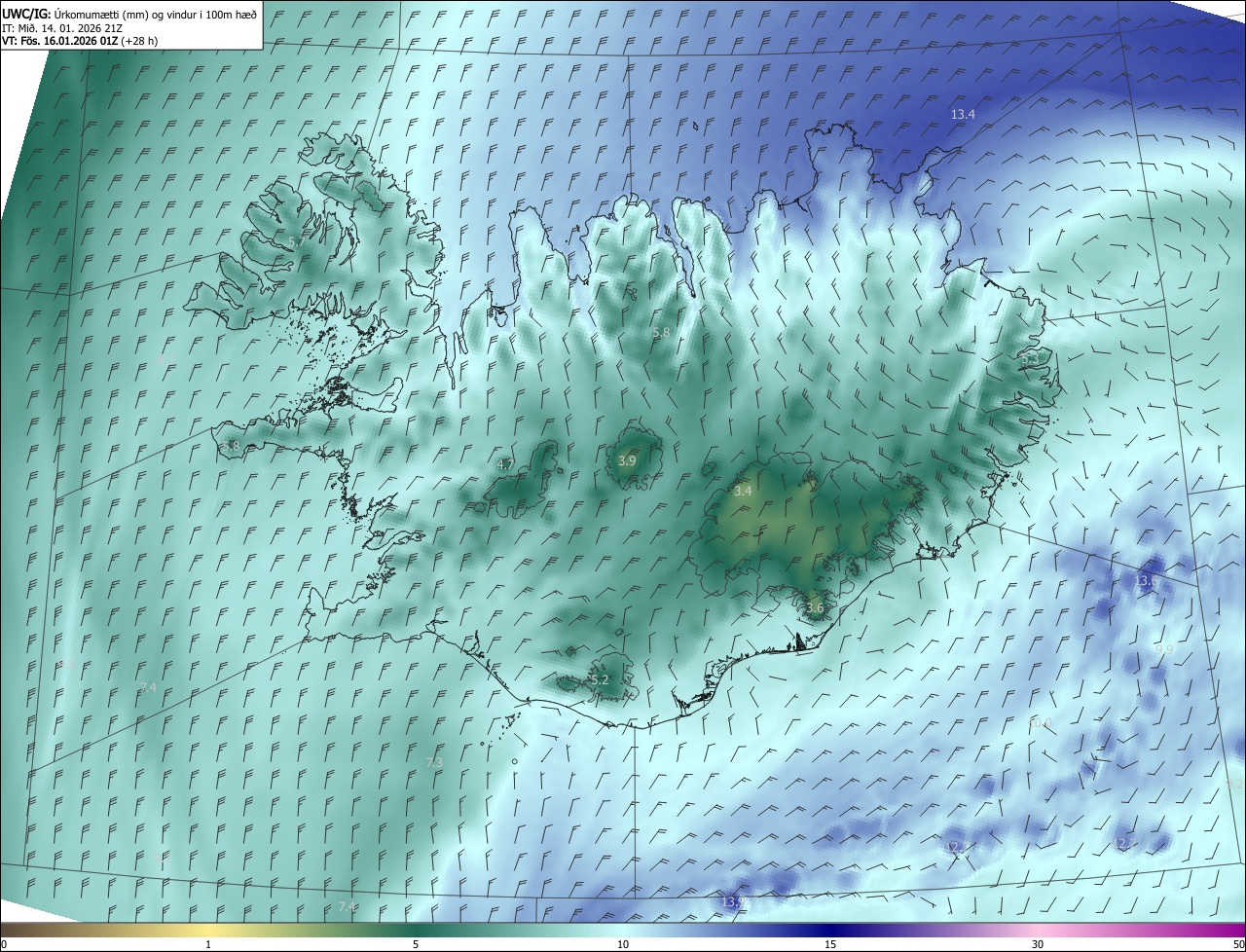Click the 10.0 value over the southeastern sea
This screenshot has height=952, width=1246.
coord(1041,722)
